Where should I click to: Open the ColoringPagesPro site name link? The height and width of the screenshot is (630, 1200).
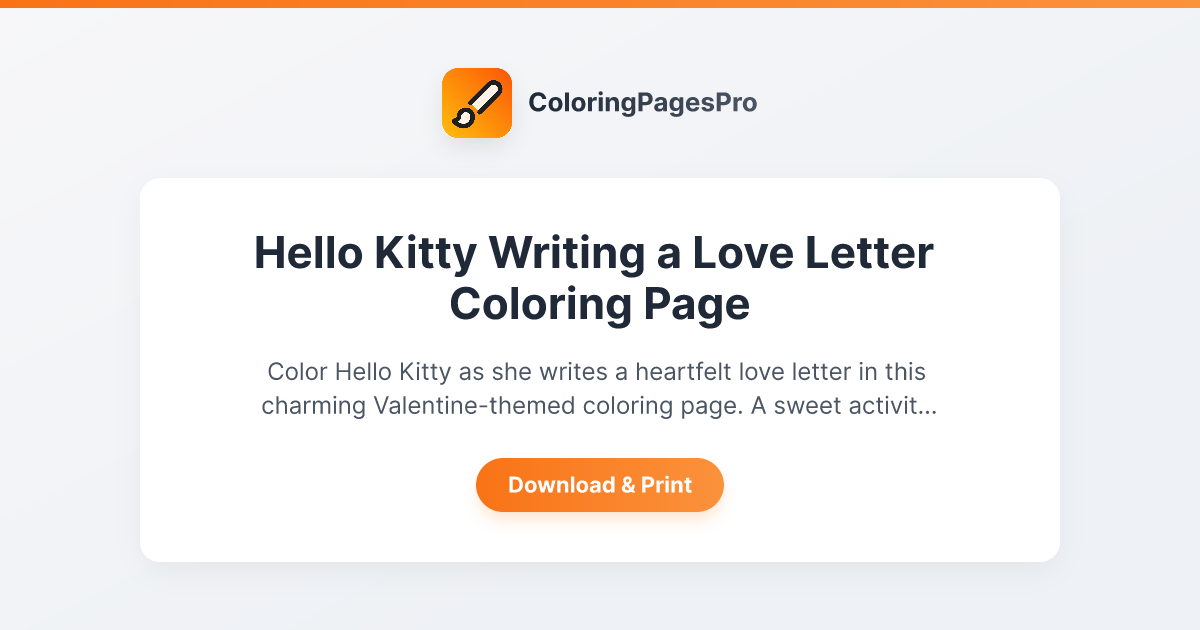(x=643, y=102)
